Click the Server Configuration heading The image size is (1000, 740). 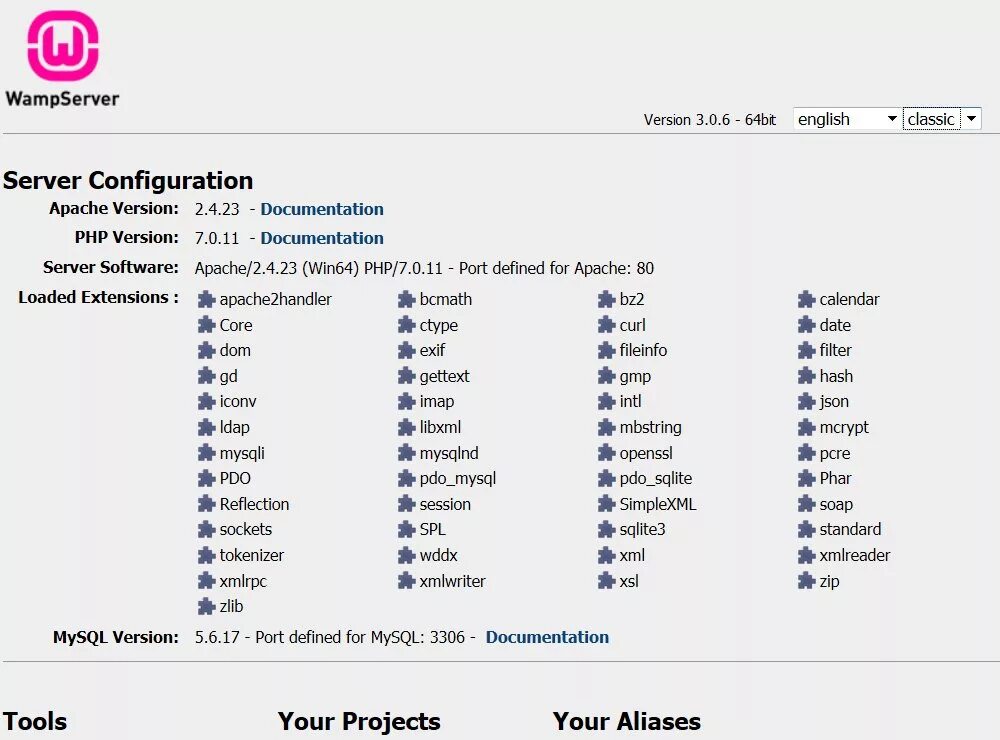(128, 181)
